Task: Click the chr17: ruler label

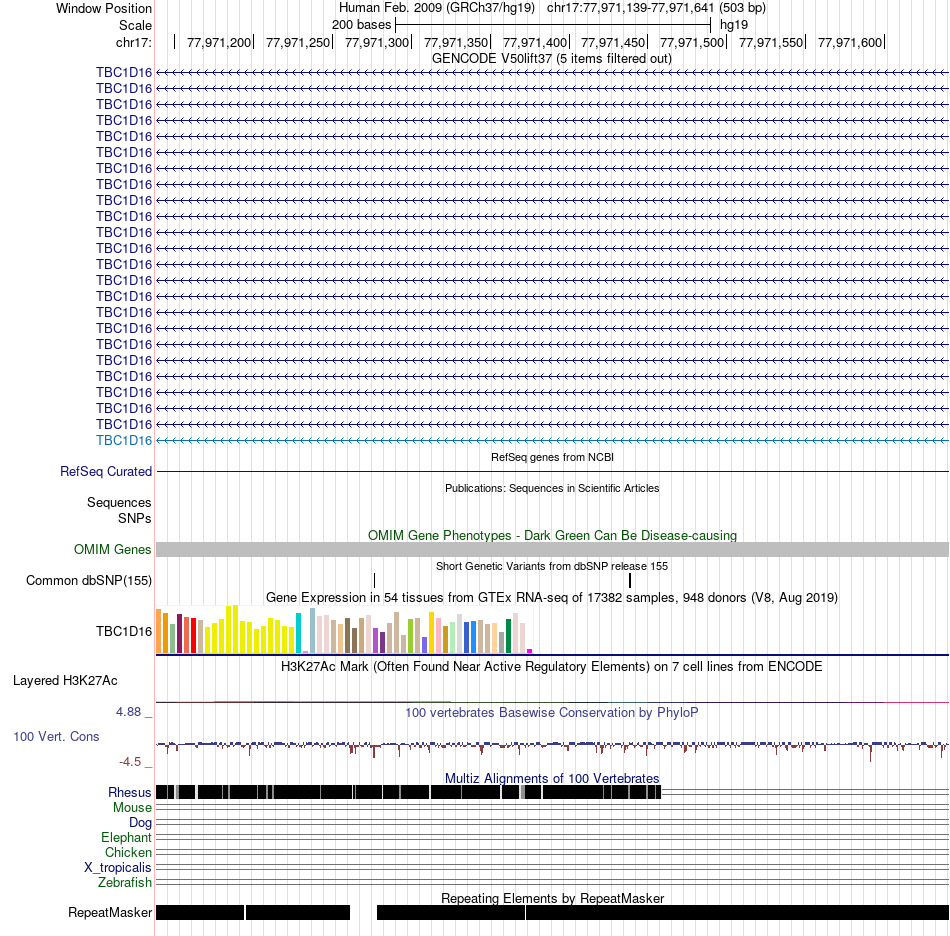Action: click(x=134, y=42)
